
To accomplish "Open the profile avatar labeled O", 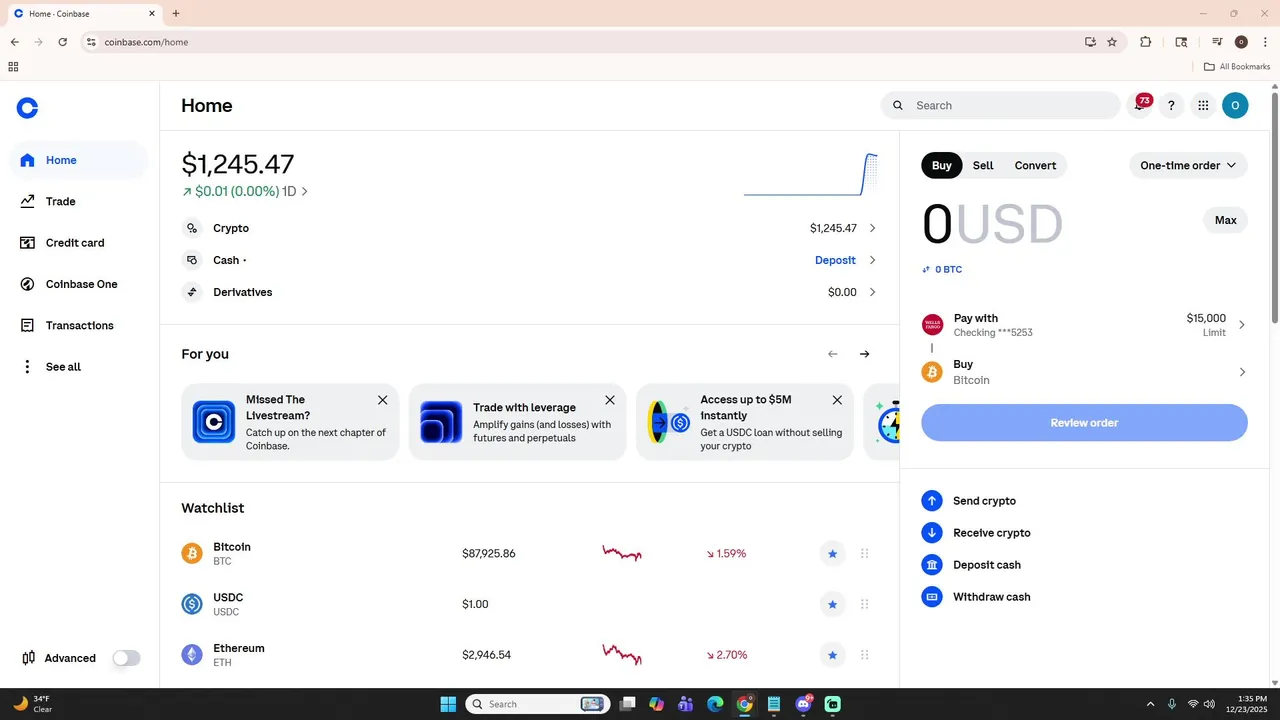I will point(1235,105).
